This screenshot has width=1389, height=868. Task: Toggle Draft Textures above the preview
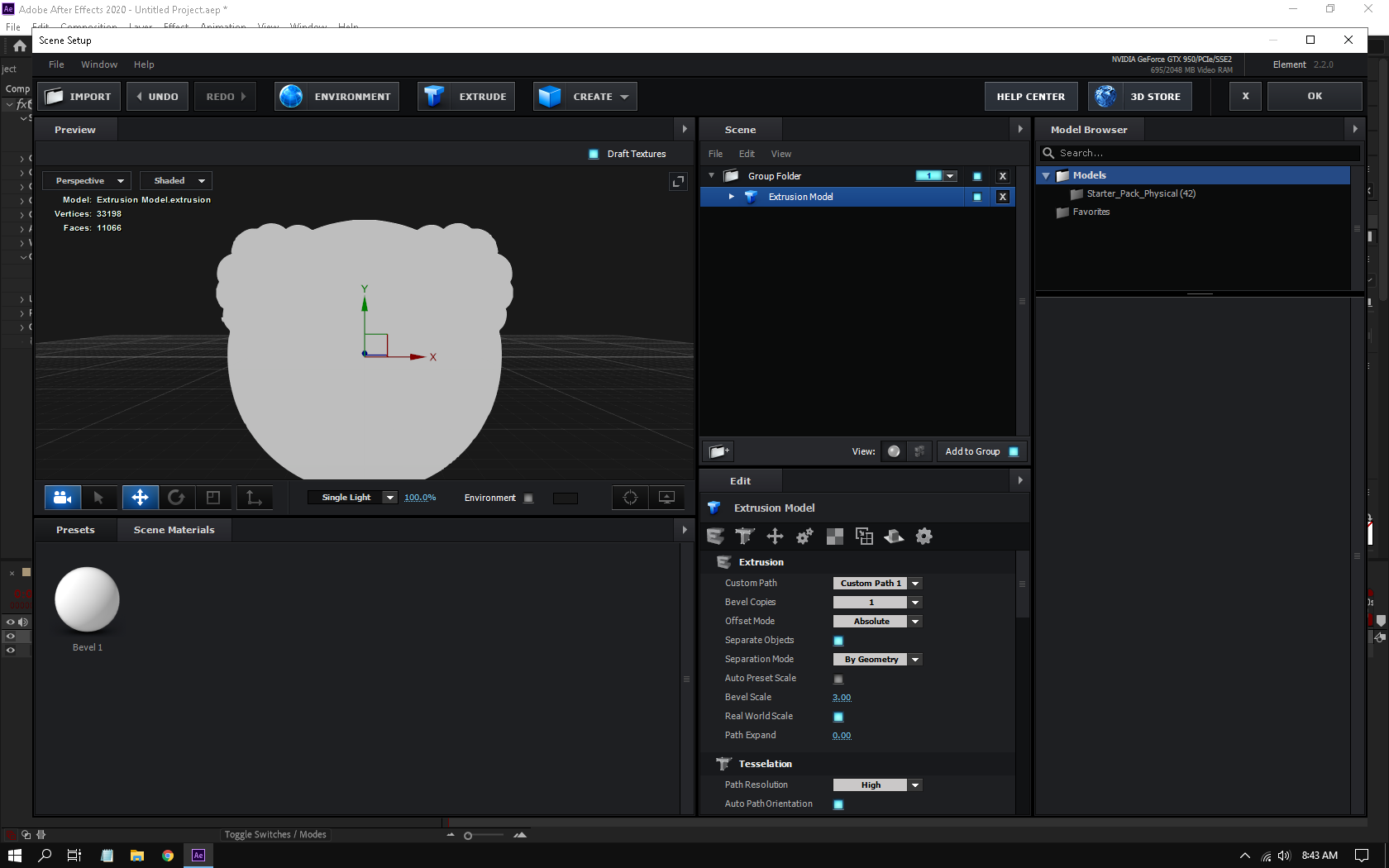point(593,154)
